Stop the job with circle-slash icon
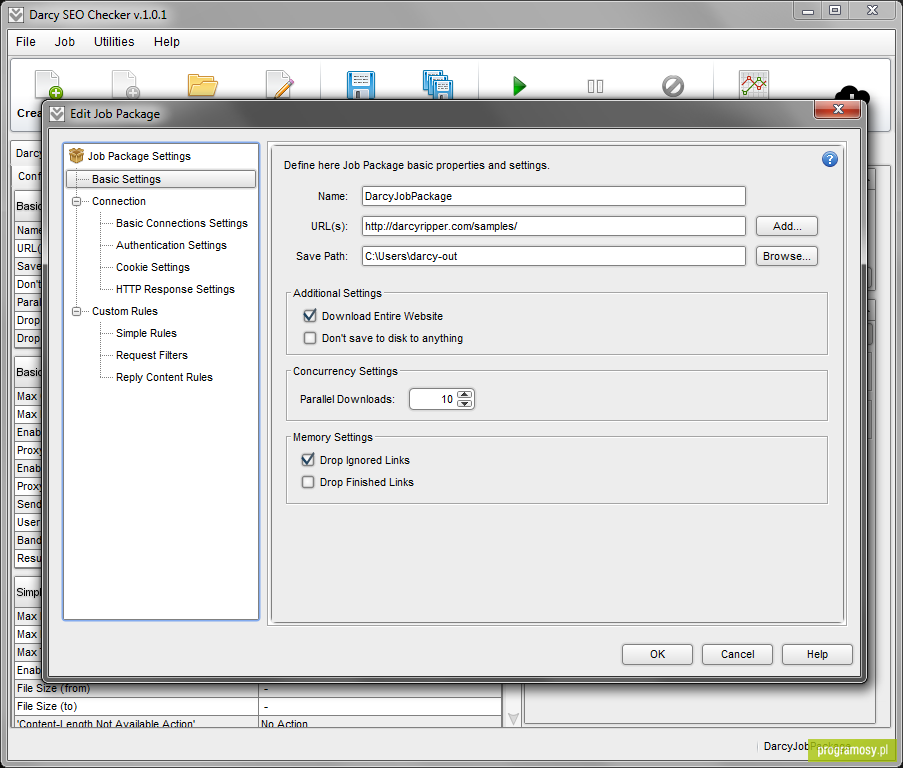 coord(673,86)
